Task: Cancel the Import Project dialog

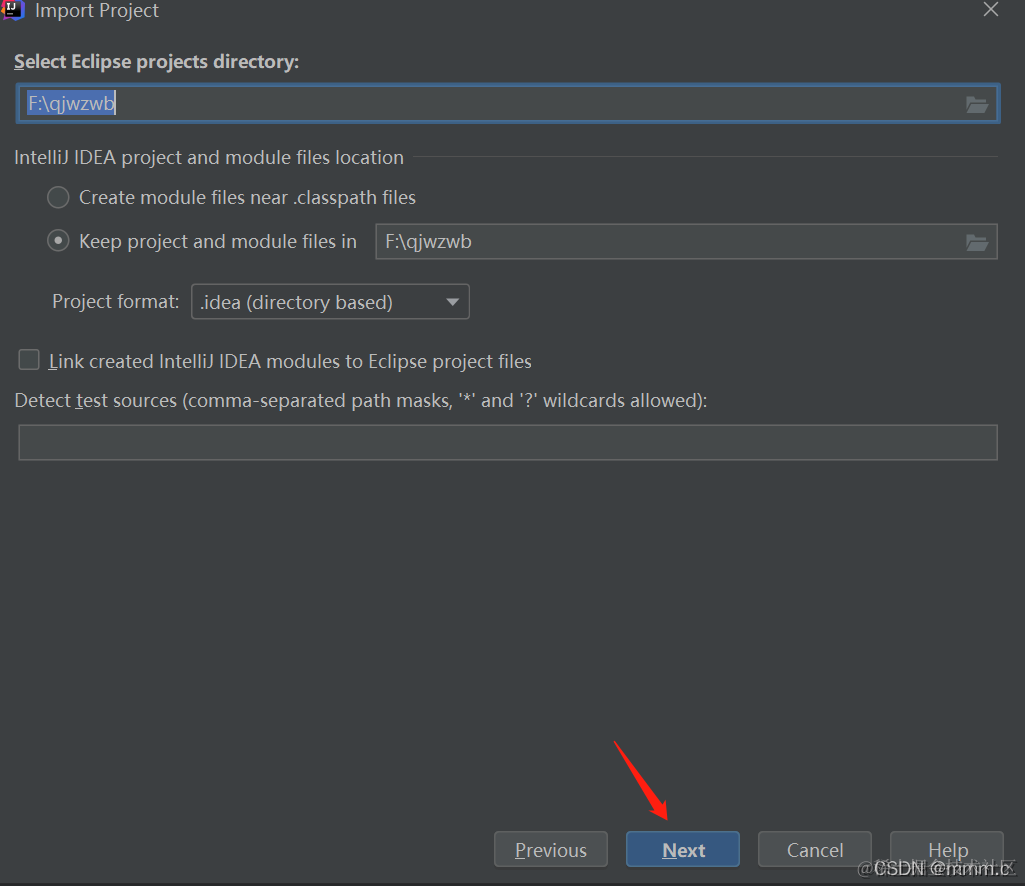Action: (815, 849)
